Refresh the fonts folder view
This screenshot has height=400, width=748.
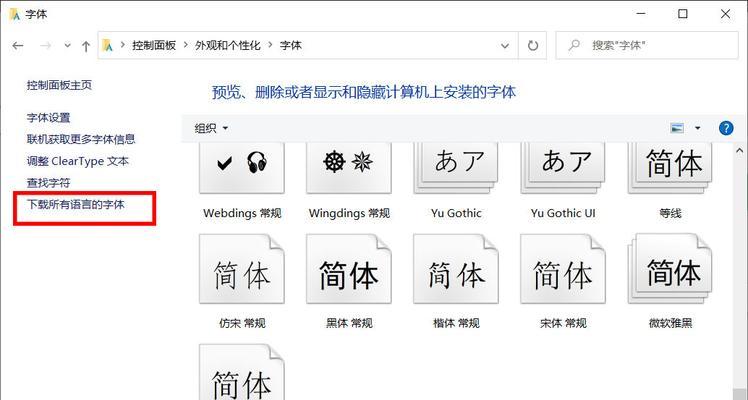coord(533,45)
